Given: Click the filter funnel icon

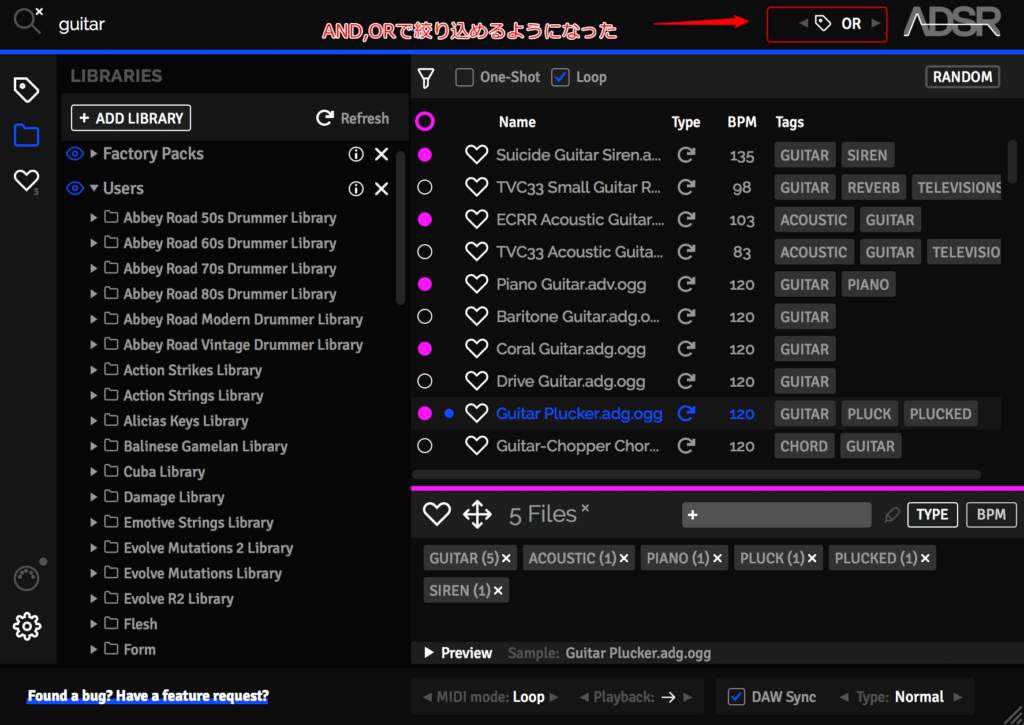Looking at the screenshot, I should coord(427,78).
